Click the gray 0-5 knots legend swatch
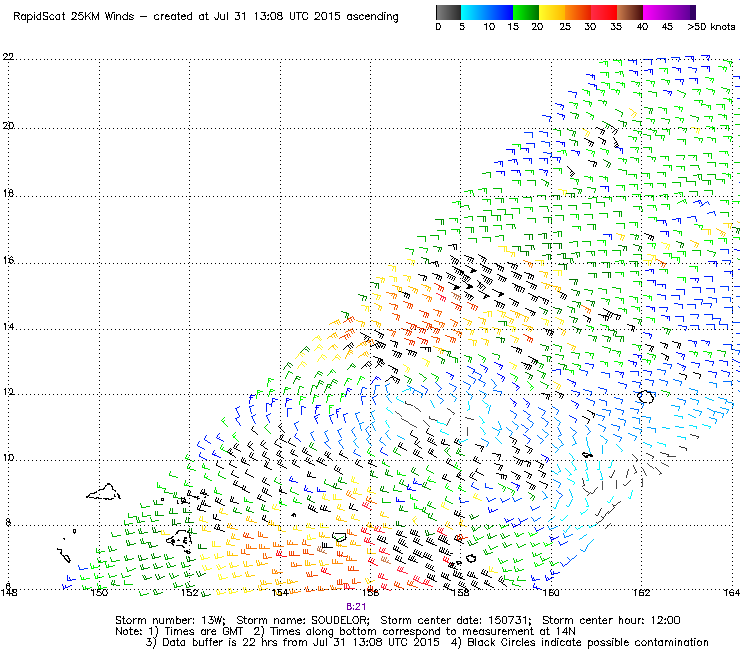740x650 pixels. (448, 12)
